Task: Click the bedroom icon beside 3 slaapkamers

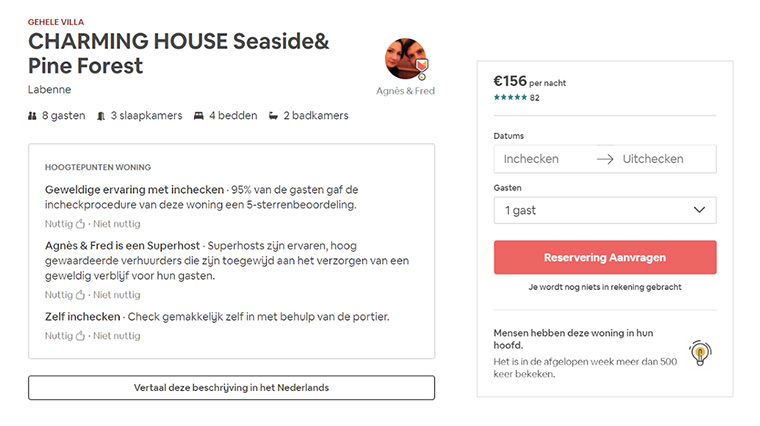Action: point(101,116)
